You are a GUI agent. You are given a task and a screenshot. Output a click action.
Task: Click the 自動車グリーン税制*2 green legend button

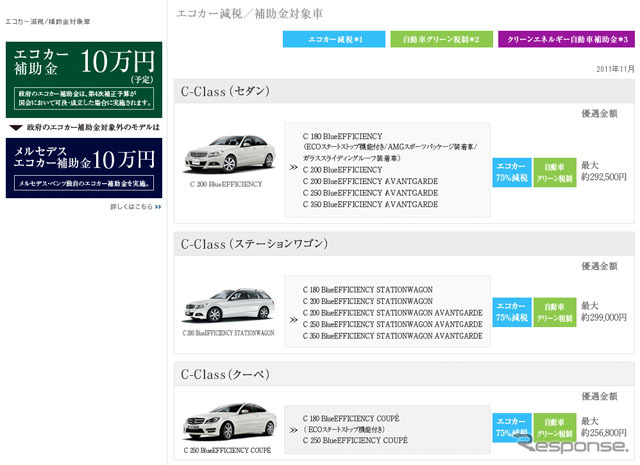(442, 40)
